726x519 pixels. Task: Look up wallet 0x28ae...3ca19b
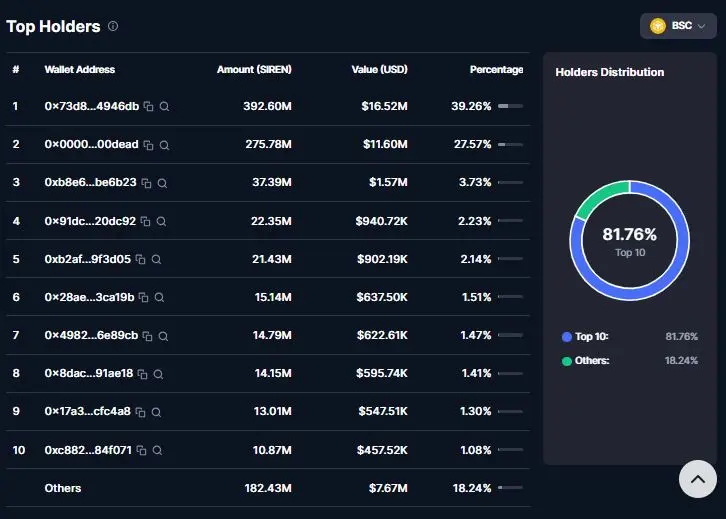point(159,297)
